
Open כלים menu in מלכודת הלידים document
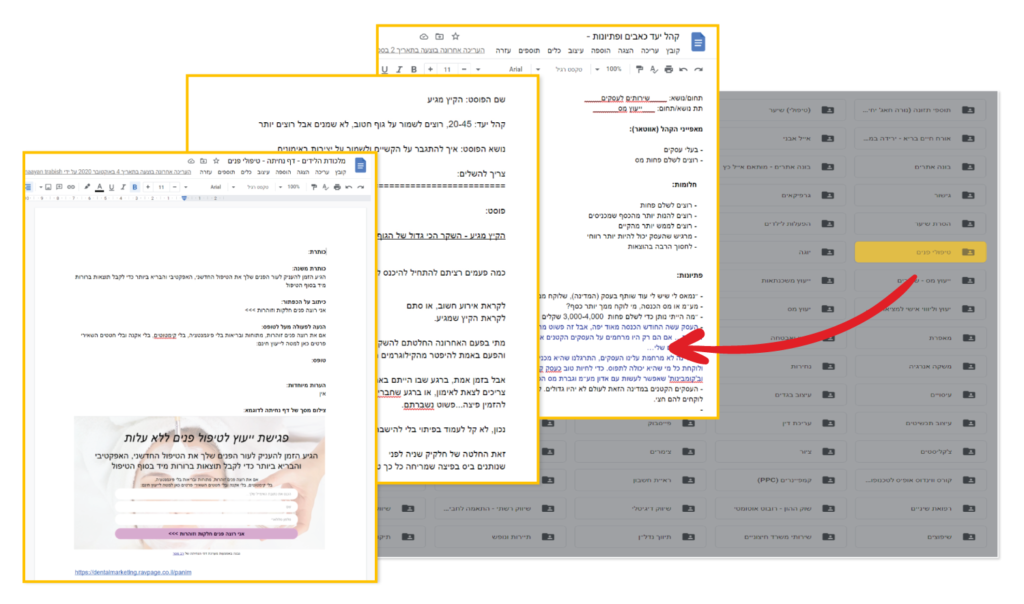[246, 172]
